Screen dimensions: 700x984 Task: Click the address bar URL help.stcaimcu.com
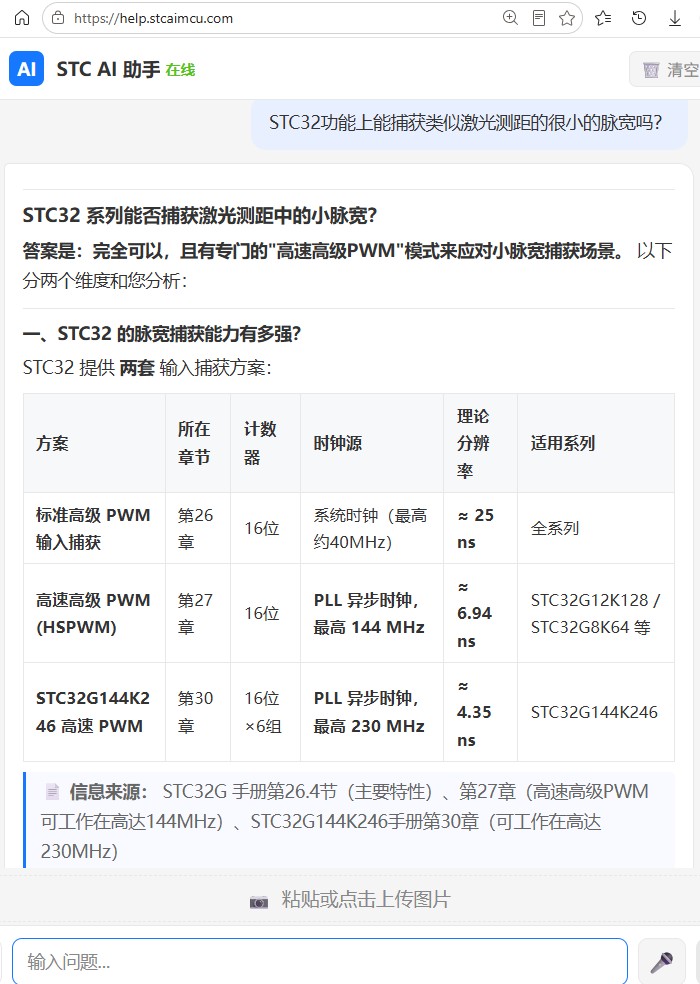153,18
